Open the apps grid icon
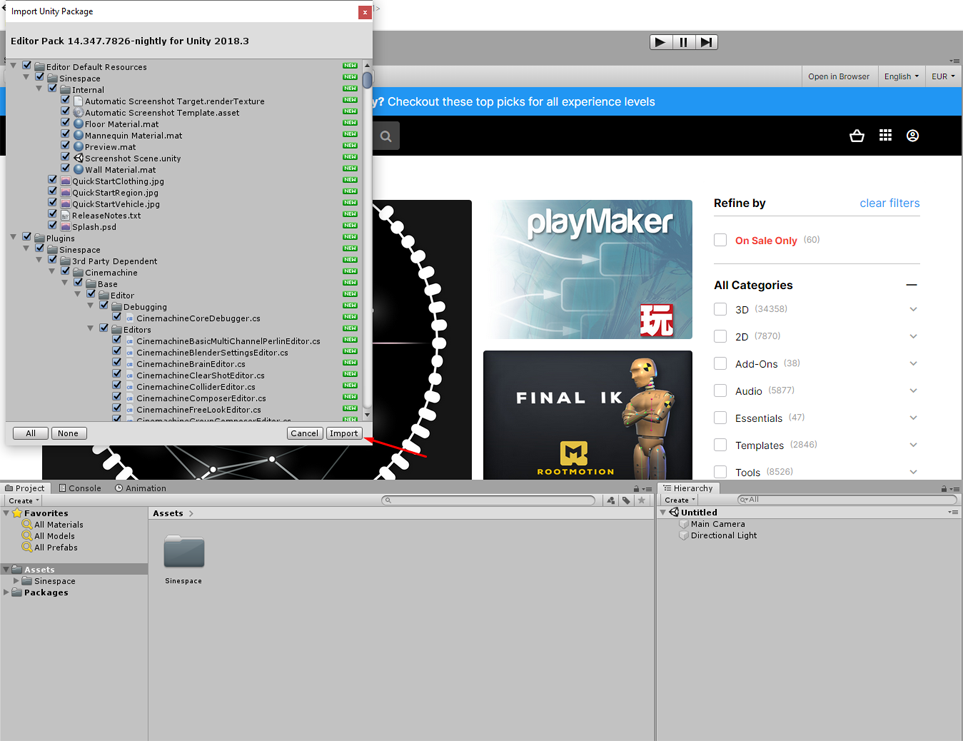Screen dimensions: 963x741 [x=885, y=135]
